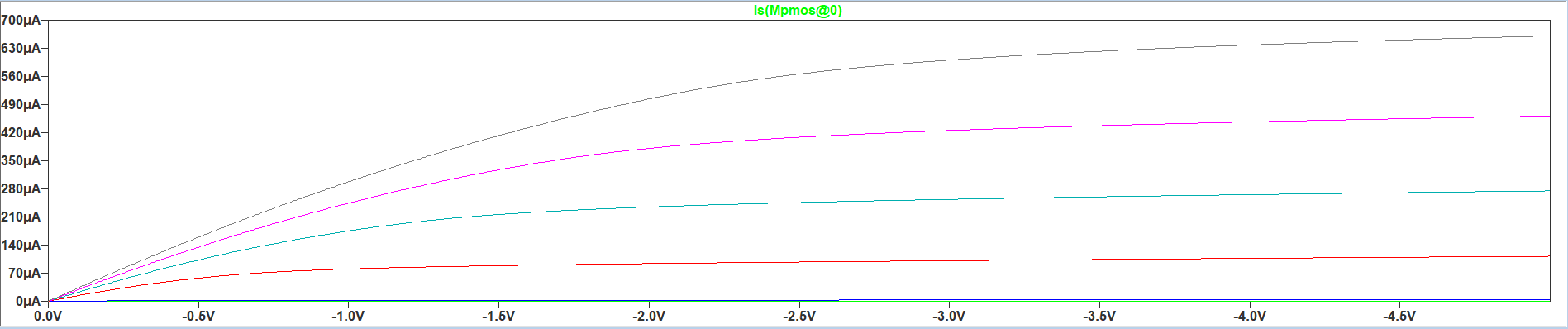This screenshot has height=329, width=1568.
Task: Click the 70µA y-axis label
Action: (24, 274)
